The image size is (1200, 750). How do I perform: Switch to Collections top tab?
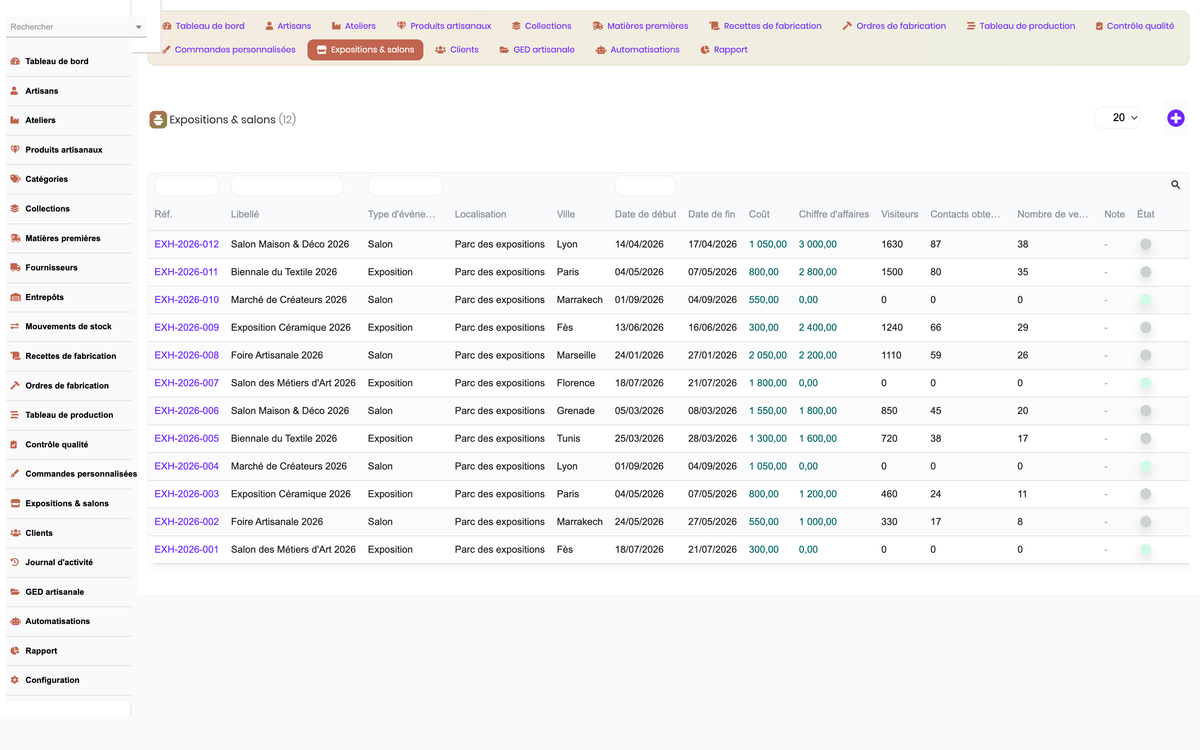(x=541, y=26)
